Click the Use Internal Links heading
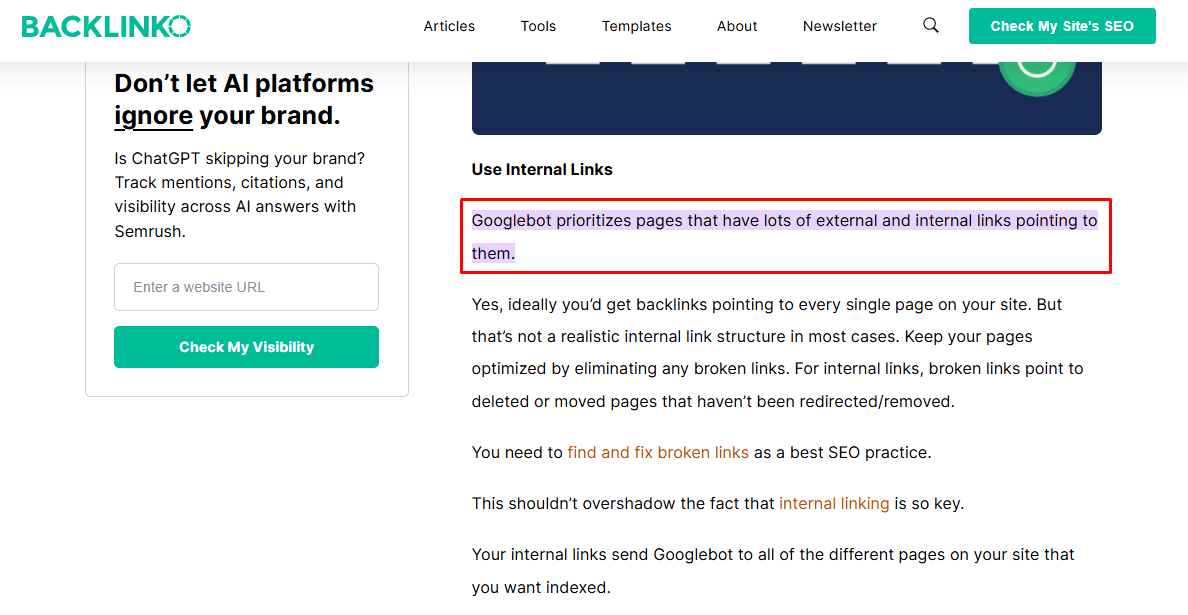The image size is (1188, 615). coord(542,169)
